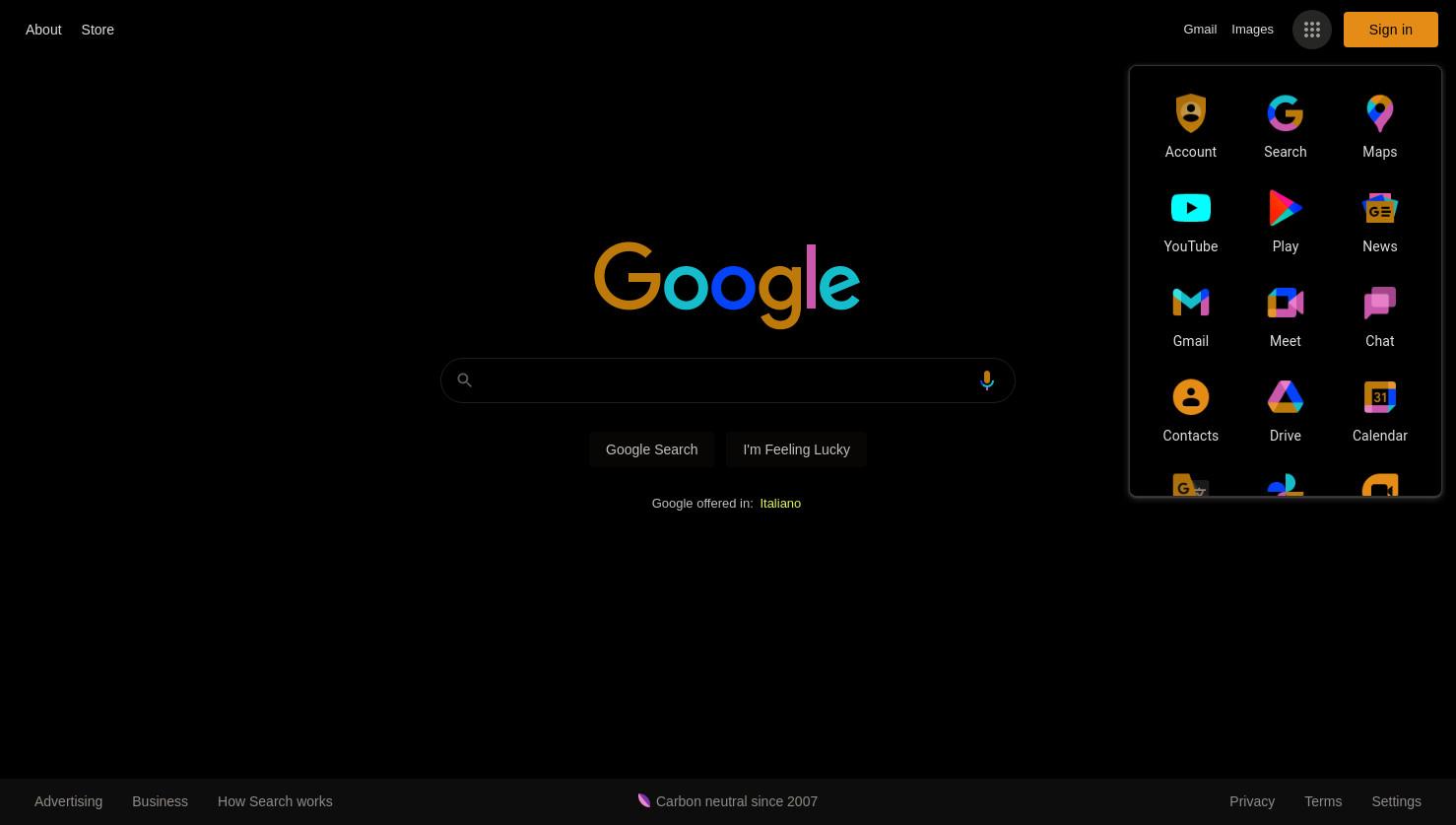Open the Google Duo video camera icon
This screenshot has height=825, width=1456.
coord(1380,485)
